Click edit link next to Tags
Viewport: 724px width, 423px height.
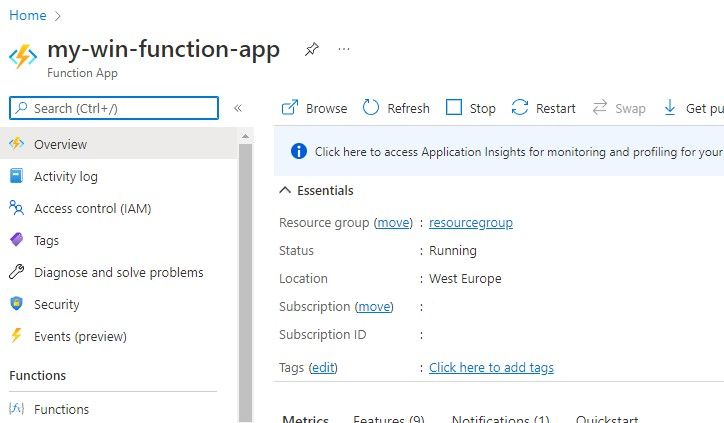pos(323,368)
